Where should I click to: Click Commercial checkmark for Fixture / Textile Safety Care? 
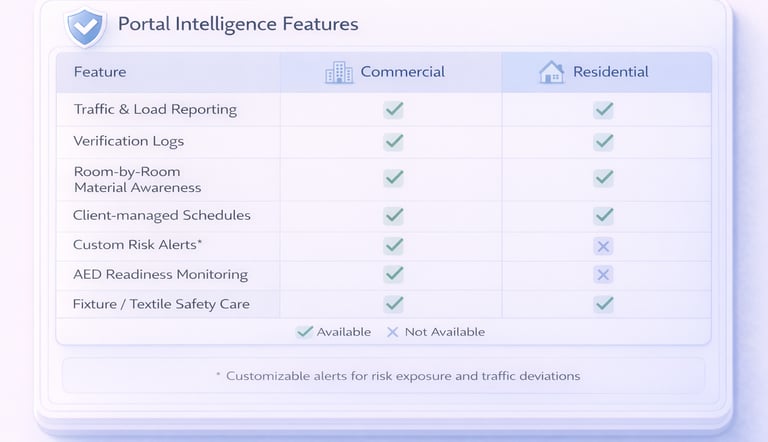tap(394, 304)
